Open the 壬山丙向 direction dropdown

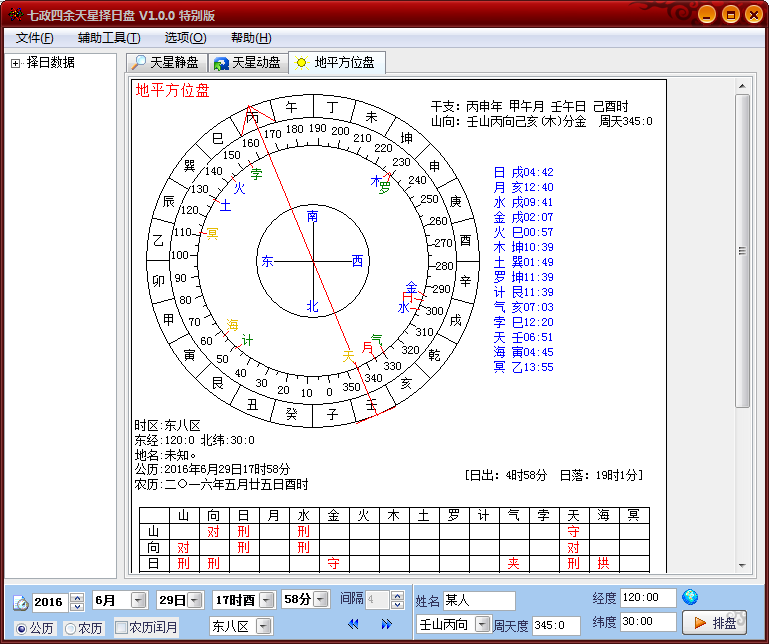tap(483, 624)
